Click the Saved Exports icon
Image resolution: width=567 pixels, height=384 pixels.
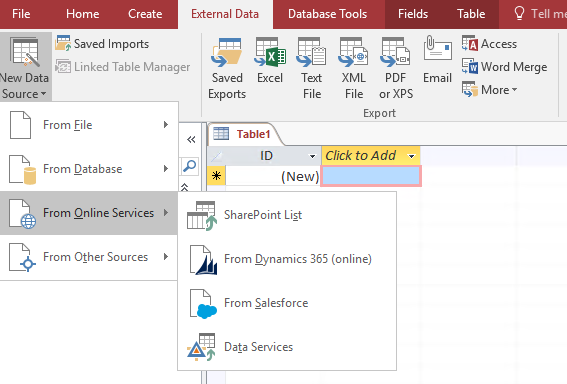click(227, 53)
